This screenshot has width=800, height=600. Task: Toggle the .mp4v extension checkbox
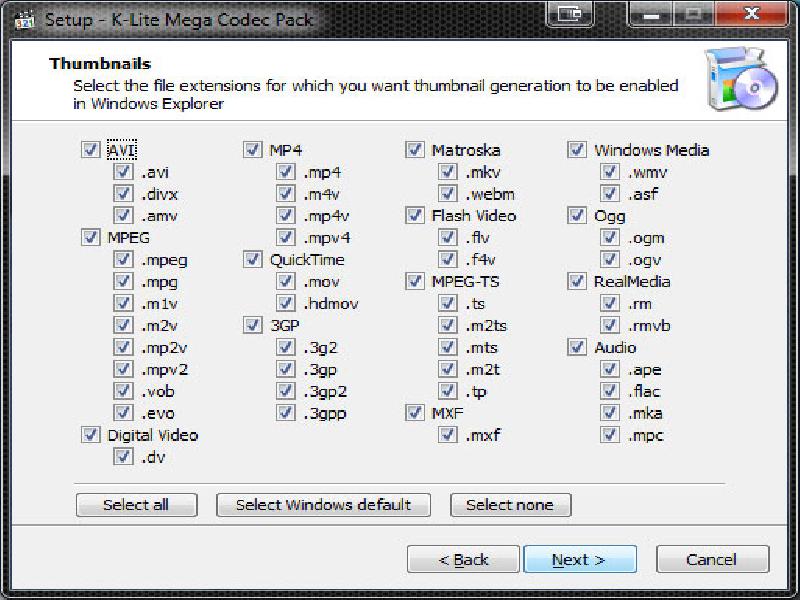[x=285, y=215]
